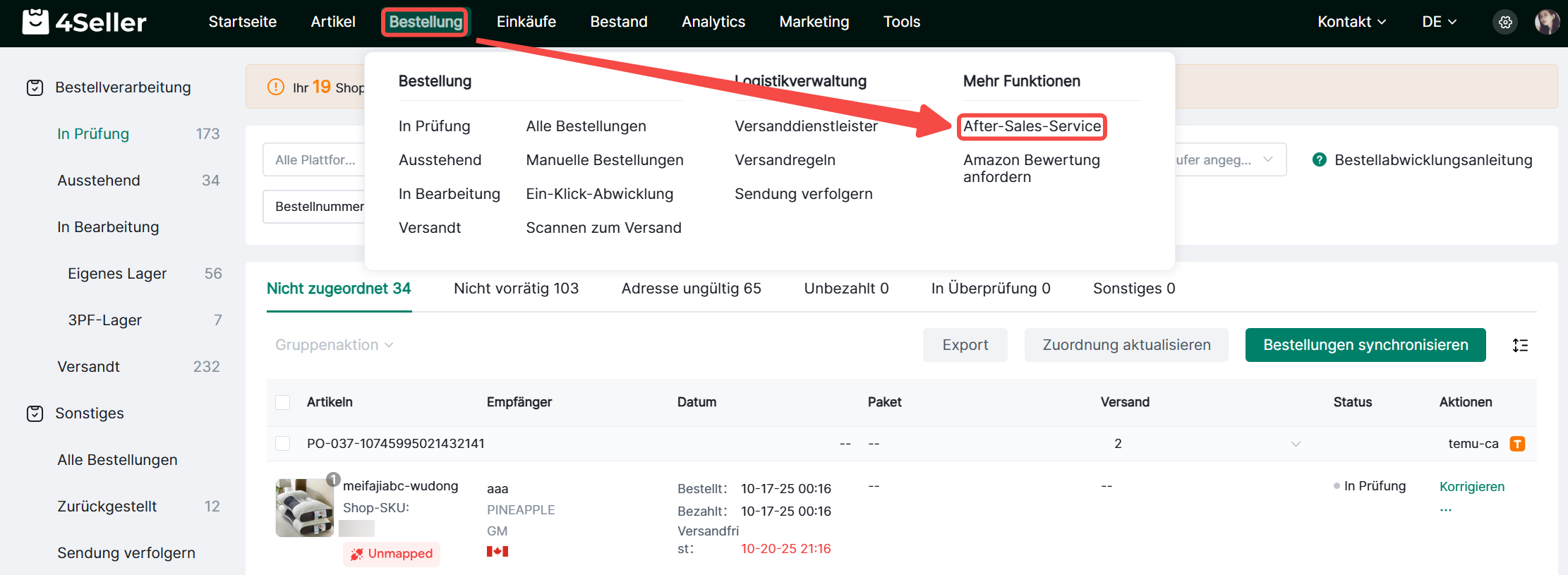Click the pillow product thumbnail
This screenshot has height=575, width=1568.
click(304, 508)
